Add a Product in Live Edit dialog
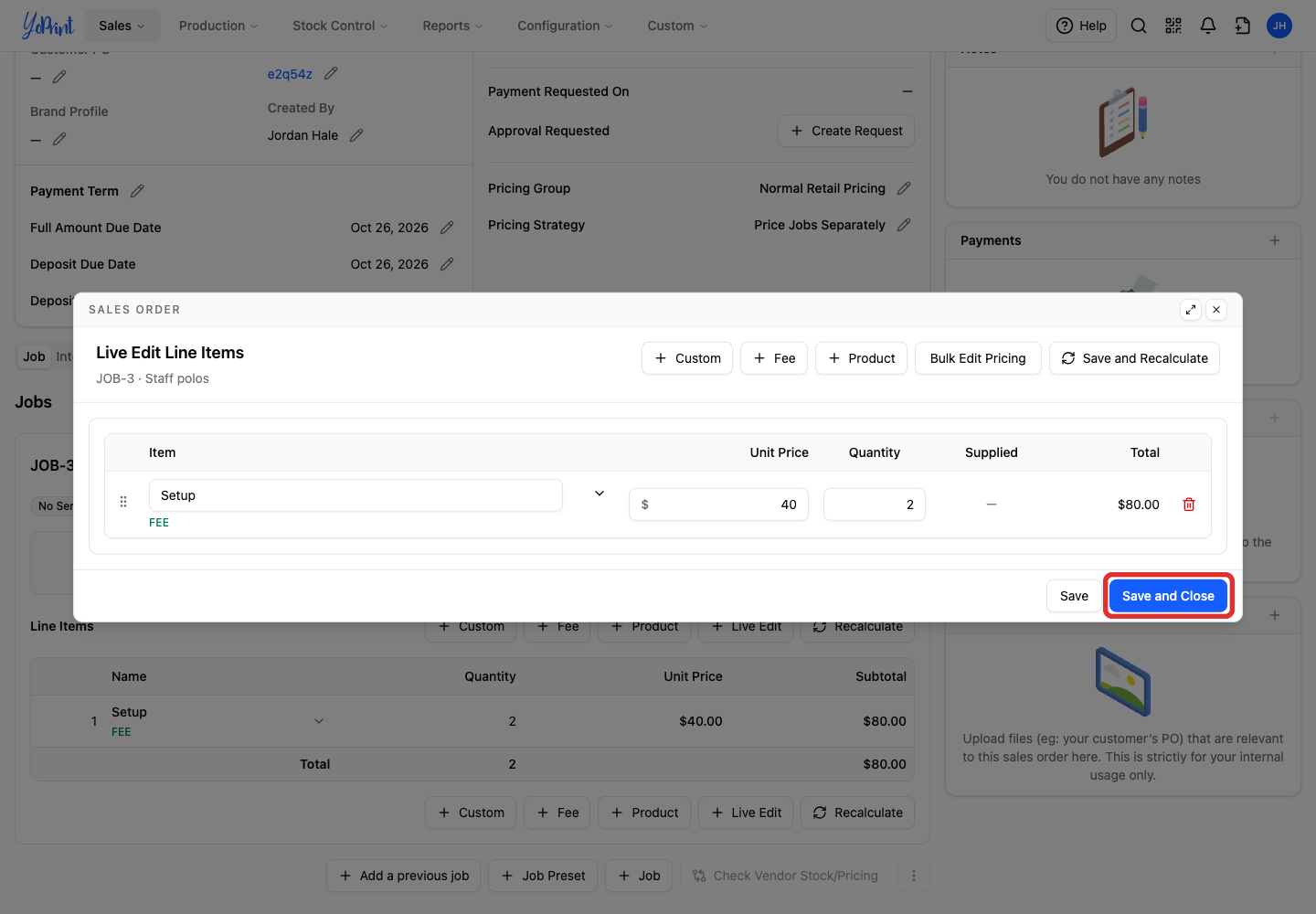This screenshot has width=1316, height=914. 861,358
